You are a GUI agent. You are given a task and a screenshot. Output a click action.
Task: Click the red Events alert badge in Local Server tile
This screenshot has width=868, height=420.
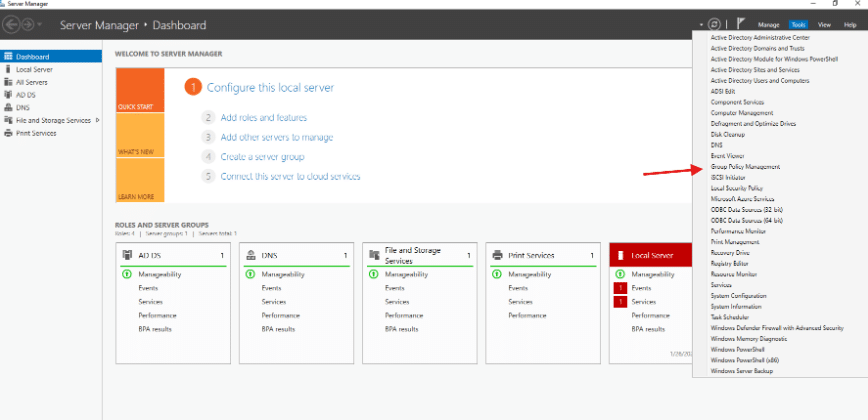click(x=620, y=288)
